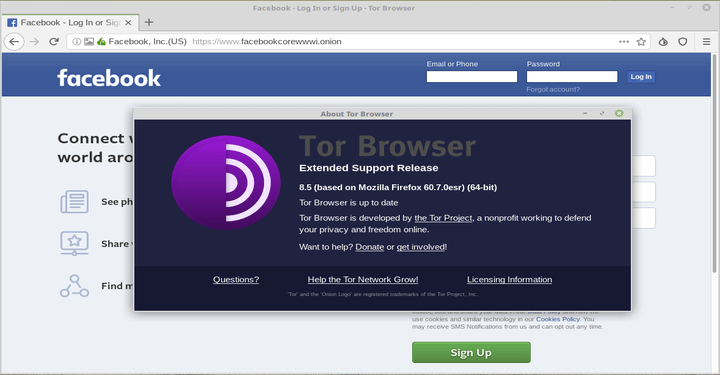Click the network nodes Find icon
The height and width of the screenshot is (375, 720).
pyautogui.click(x=74, y=286)
